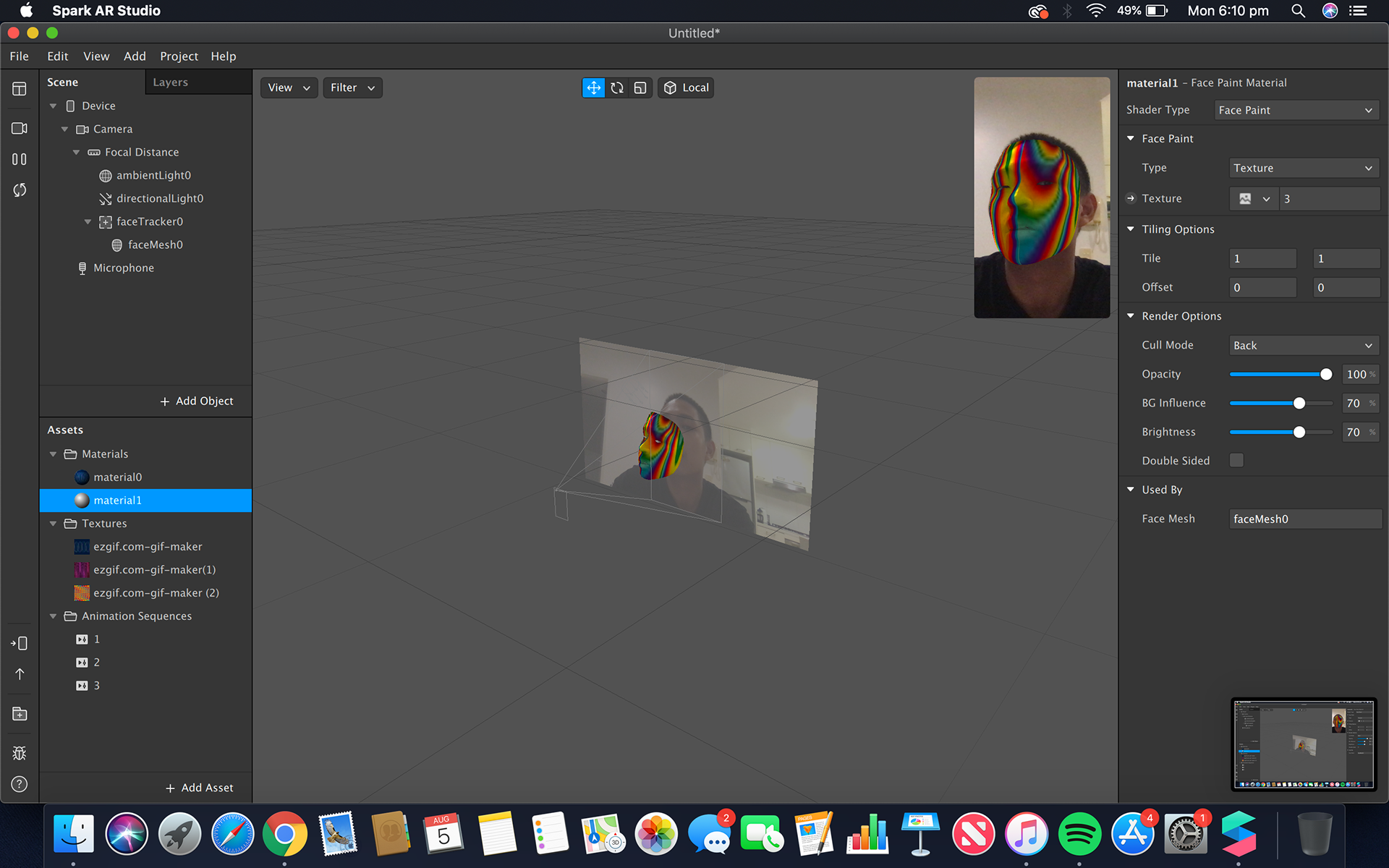Viewport: 1389px width, 868px height.
Task: Click the first Tile value field
Action: (1263, 258)
